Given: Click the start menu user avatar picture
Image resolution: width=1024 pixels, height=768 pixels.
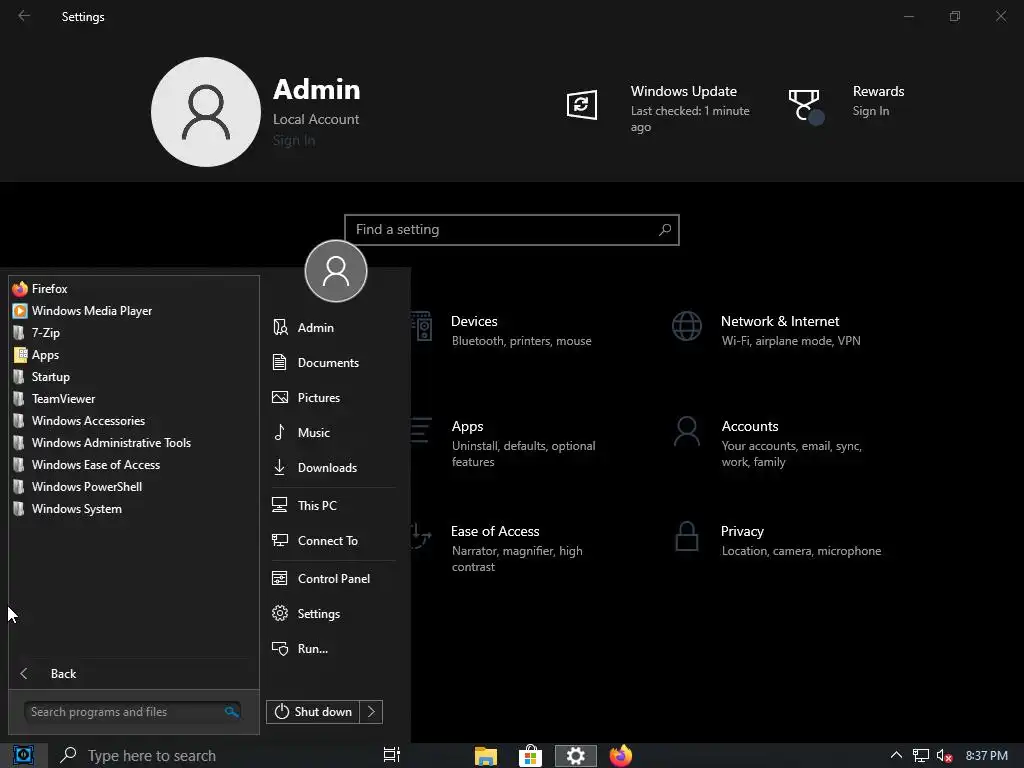Looking at the screenshot, I should pyautogui.click(x=336, y=271).
